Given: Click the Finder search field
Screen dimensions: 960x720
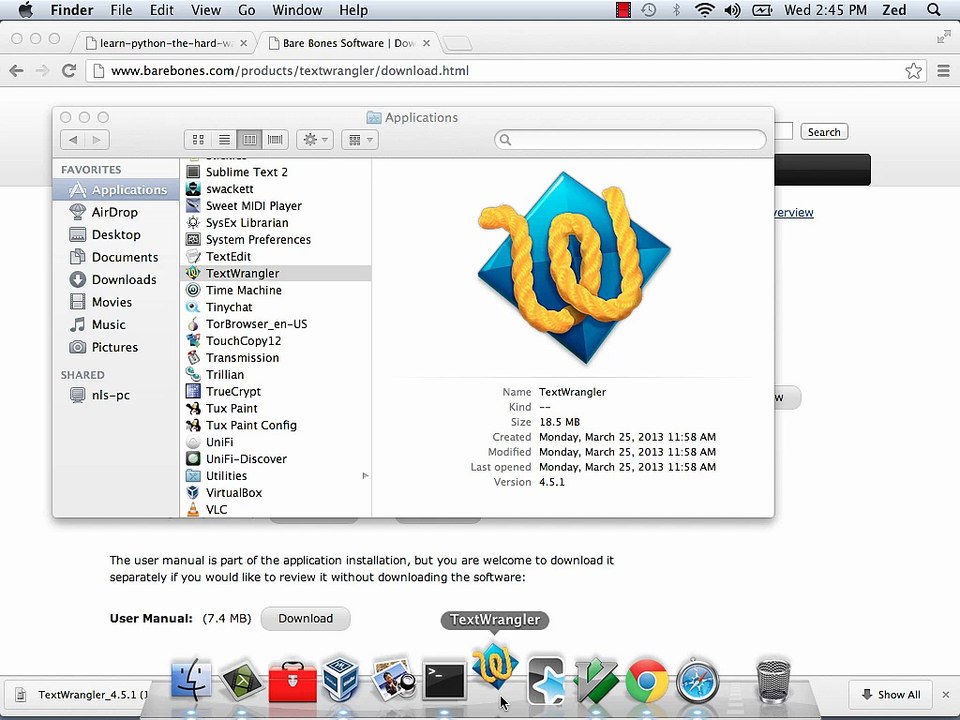Looking at the screenshot, I should 630,140.
